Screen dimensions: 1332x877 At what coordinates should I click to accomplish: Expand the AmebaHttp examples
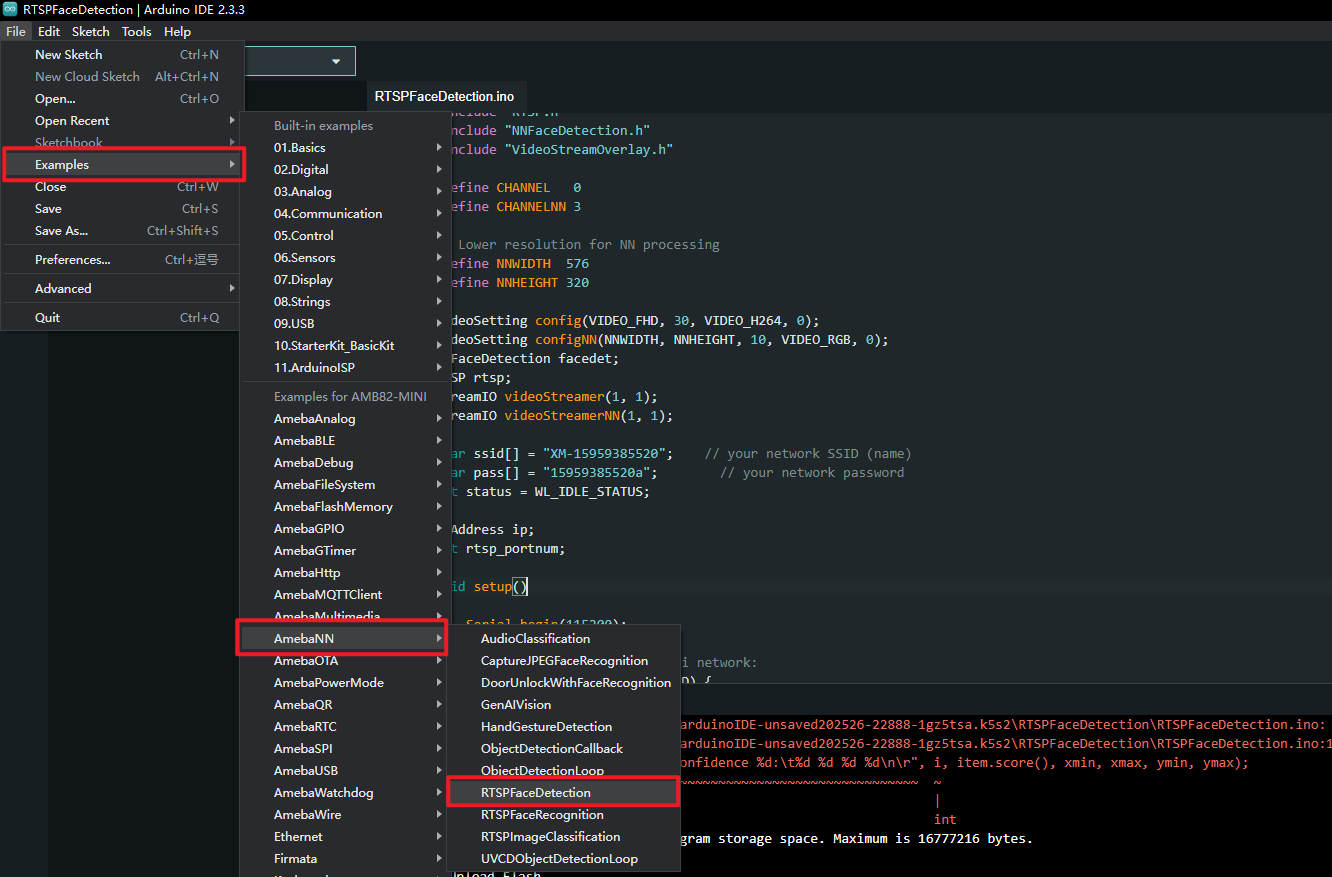(x=345, y=573)
